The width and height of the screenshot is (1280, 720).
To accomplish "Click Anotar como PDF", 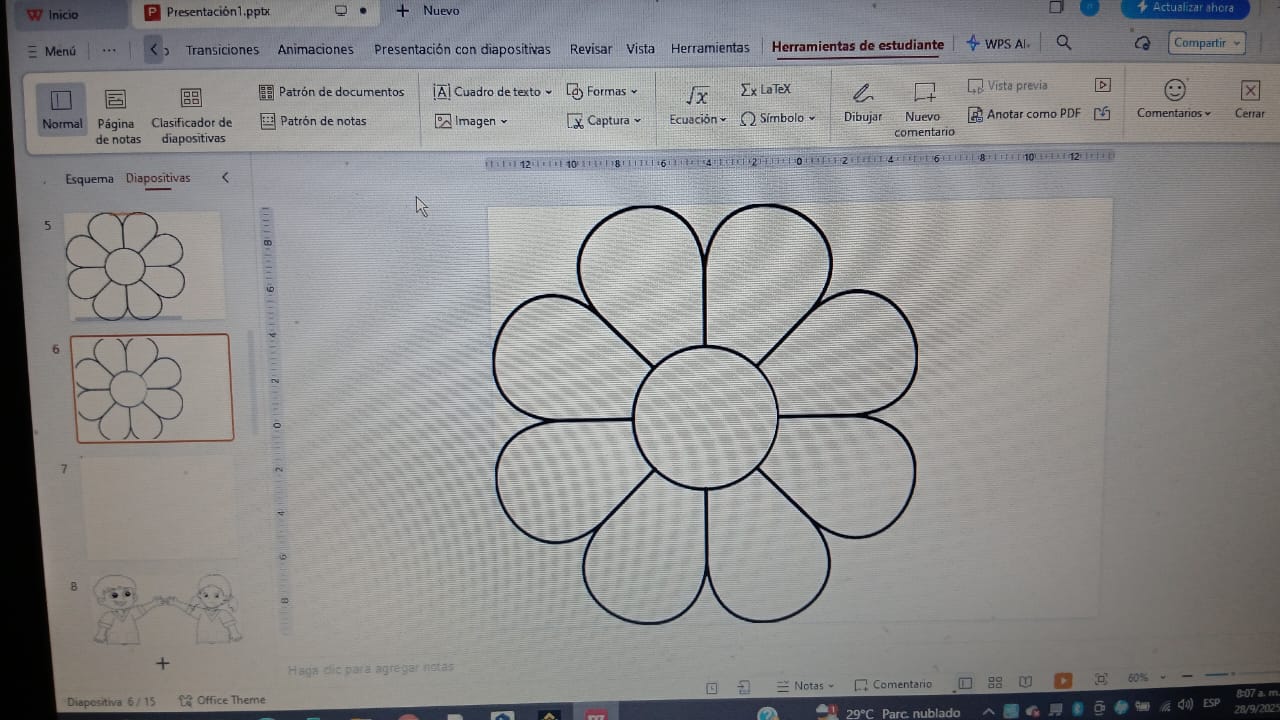I will point(1024,114).
